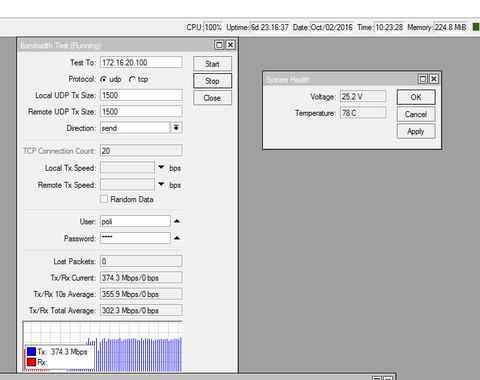Click the Local Tx Speed input field
The width and height of the screenshot is (480, 380).
pyautogui.click(x=127, y=167)
